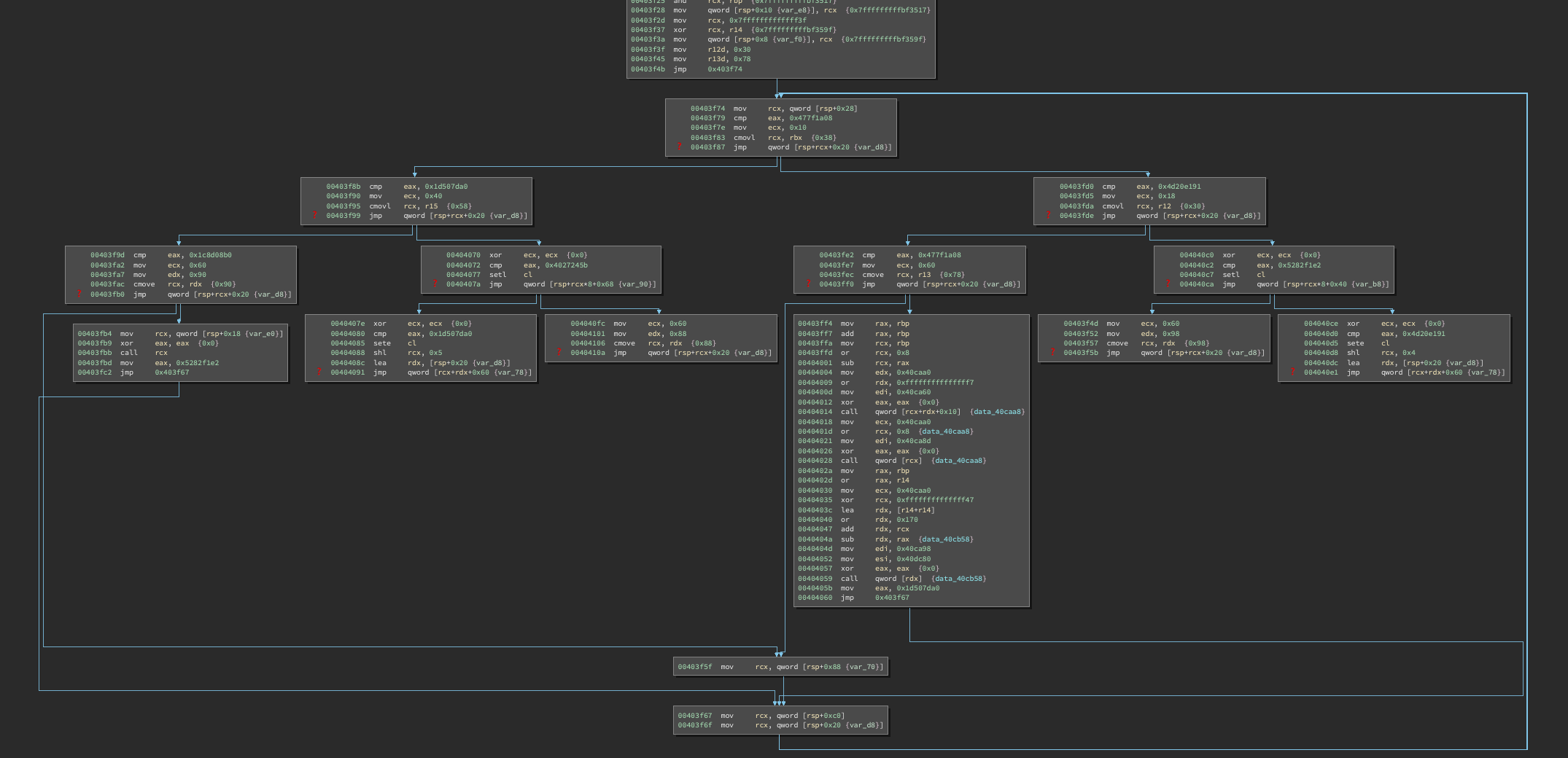Click the red marker at address 004040e1

pyautogui.click(x=1293, y=372)
